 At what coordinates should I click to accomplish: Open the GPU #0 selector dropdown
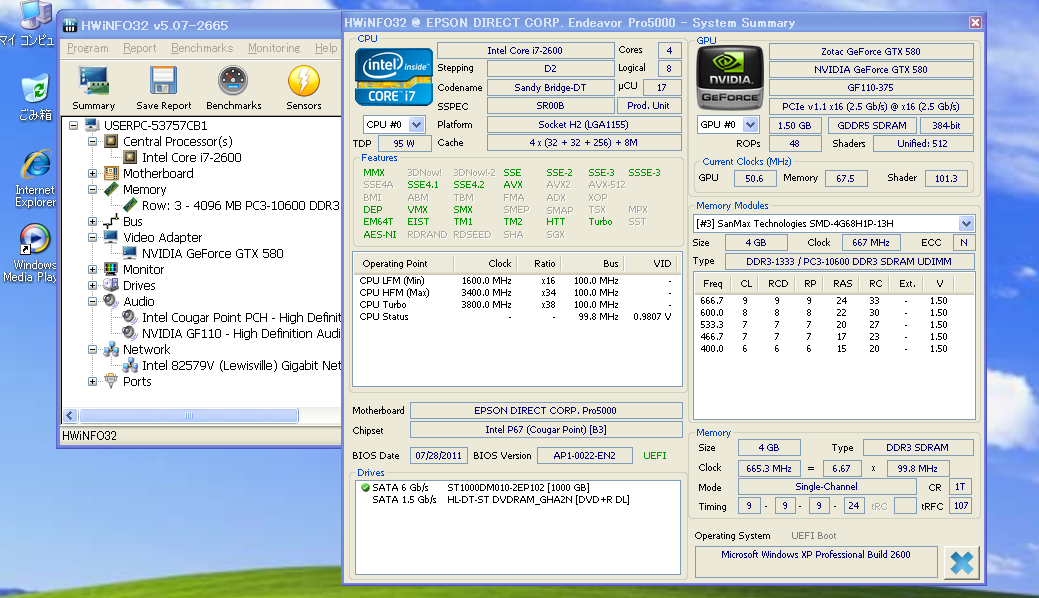pos(750,125)
